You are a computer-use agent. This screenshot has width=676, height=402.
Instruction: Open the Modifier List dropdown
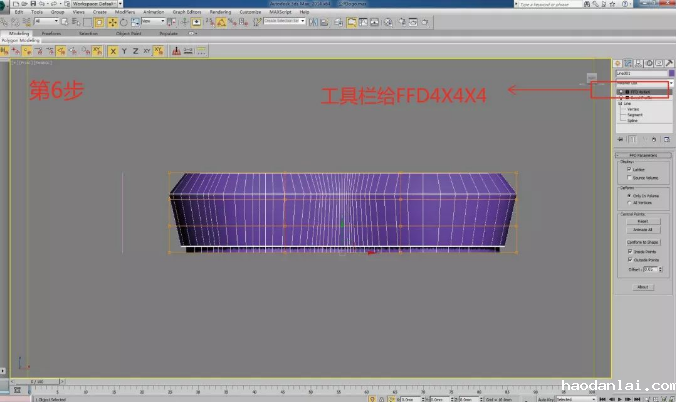[x=645, y=83]
